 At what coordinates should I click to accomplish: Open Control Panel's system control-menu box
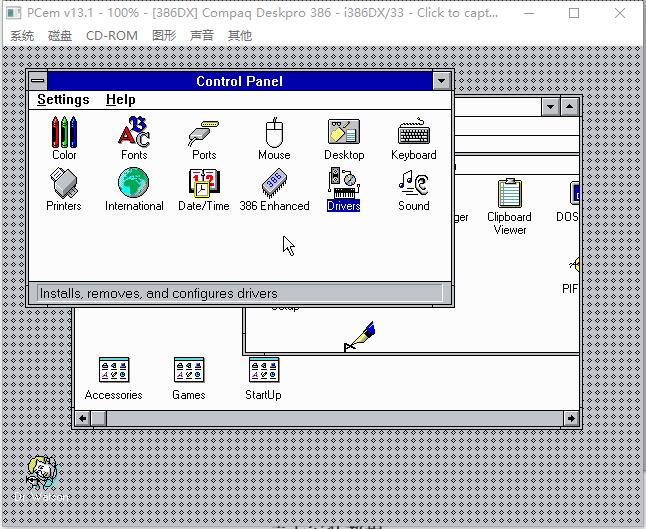38,81
